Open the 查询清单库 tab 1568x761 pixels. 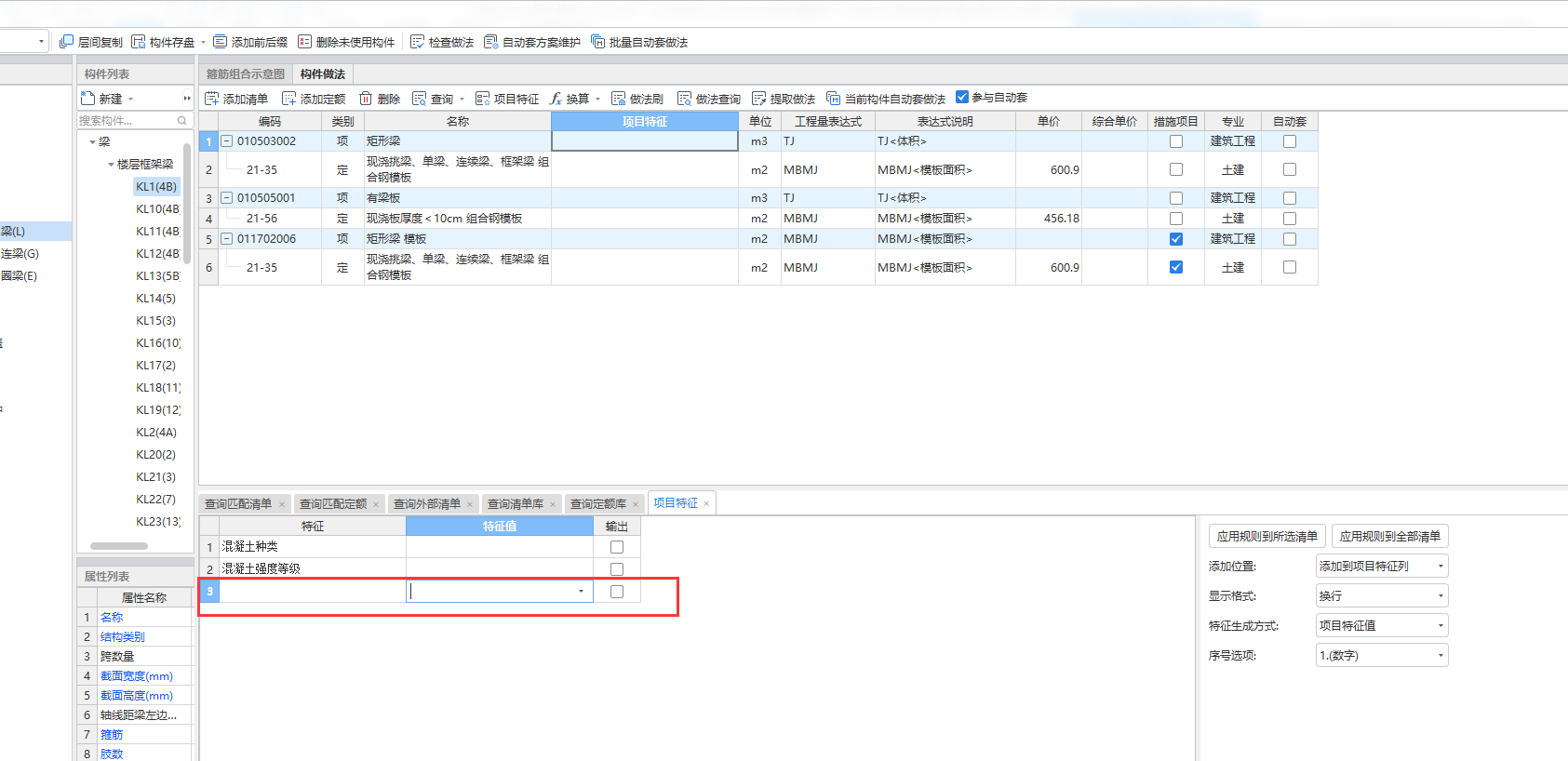(x=516, y=504)
